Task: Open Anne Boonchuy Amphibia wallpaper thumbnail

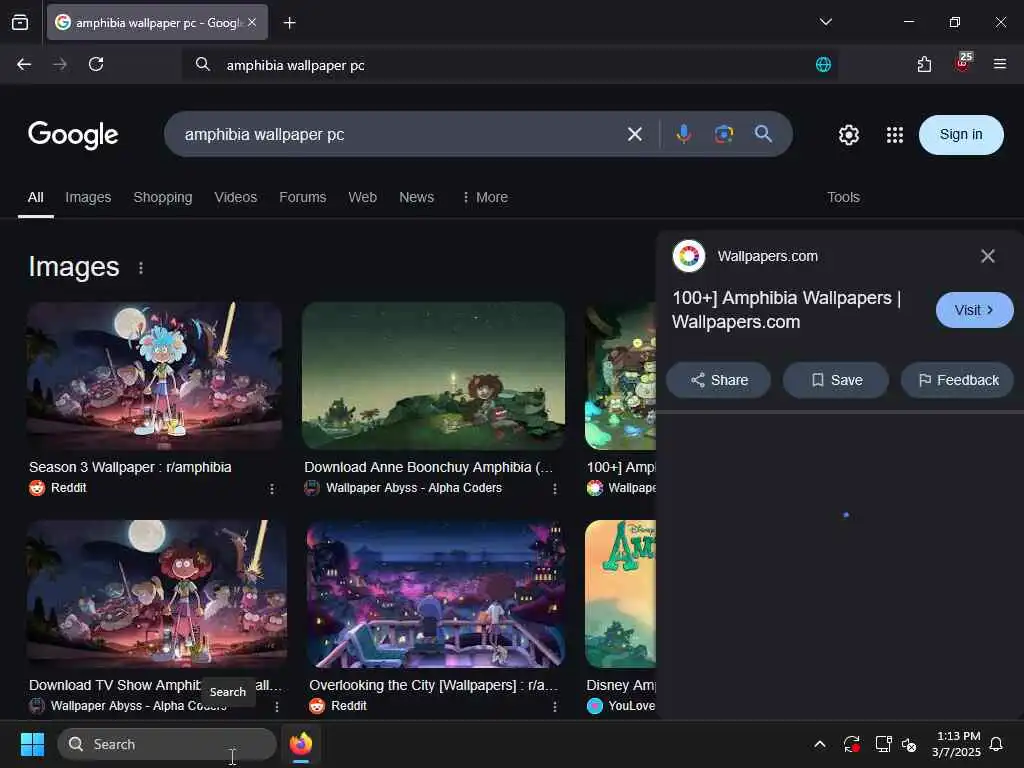Action: [x=433, y=376]
